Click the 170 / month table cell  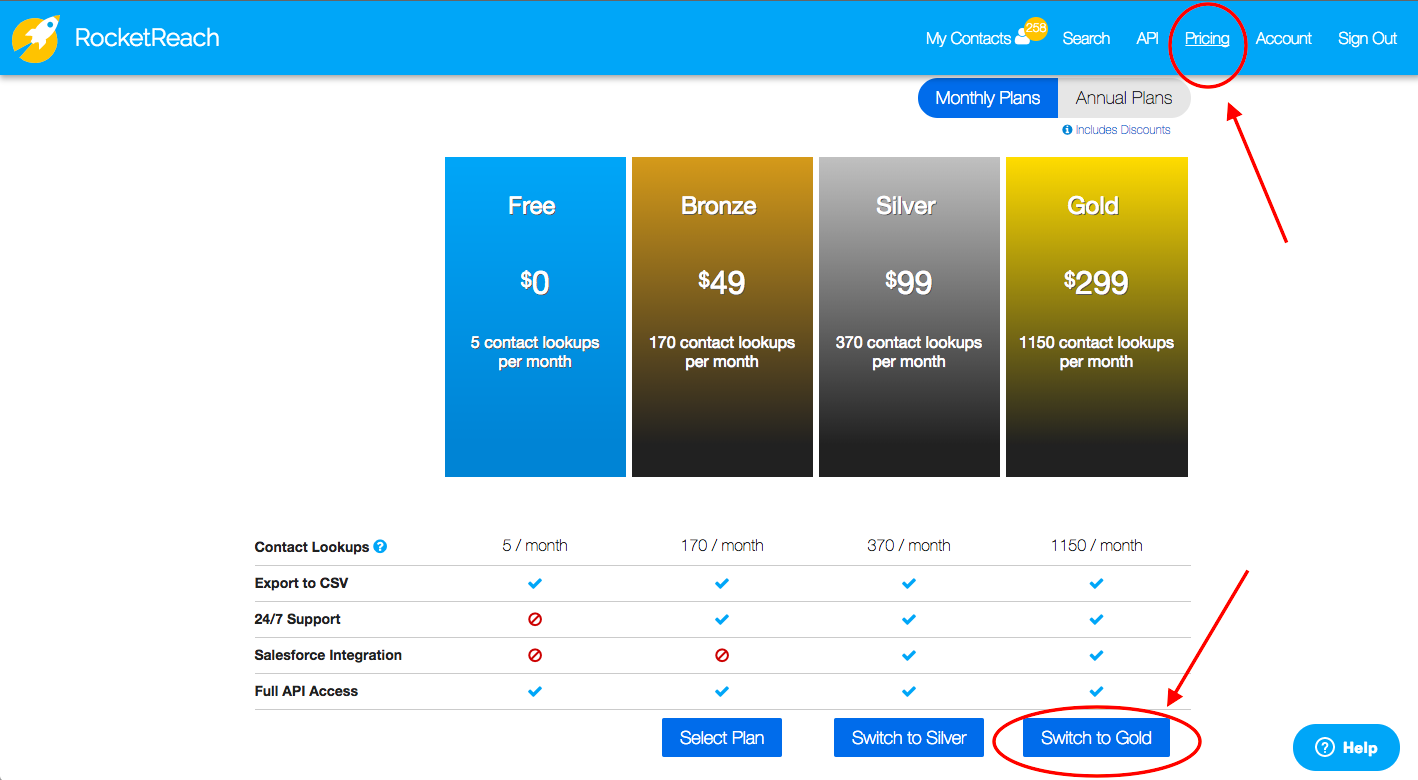point(722,546)
